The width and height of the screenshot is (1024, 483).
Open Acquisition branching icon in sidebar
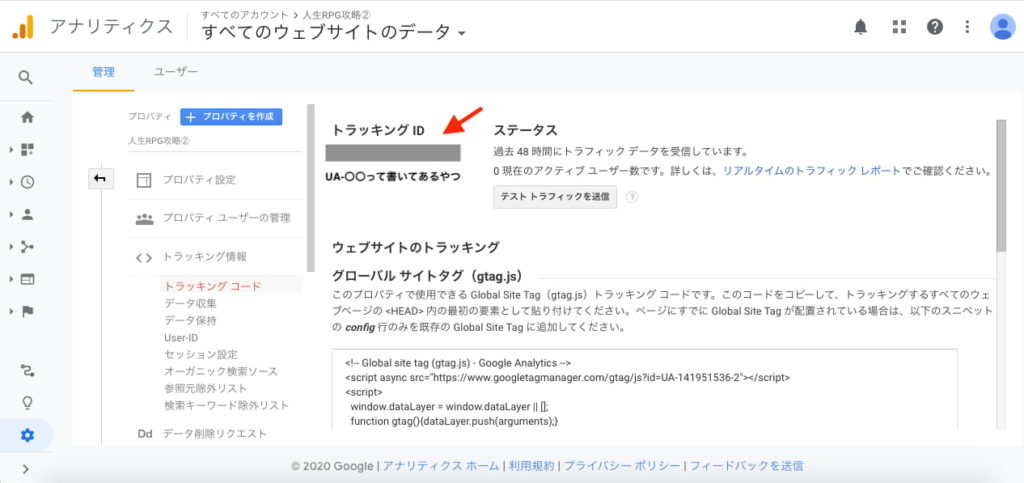pos(27,247)
